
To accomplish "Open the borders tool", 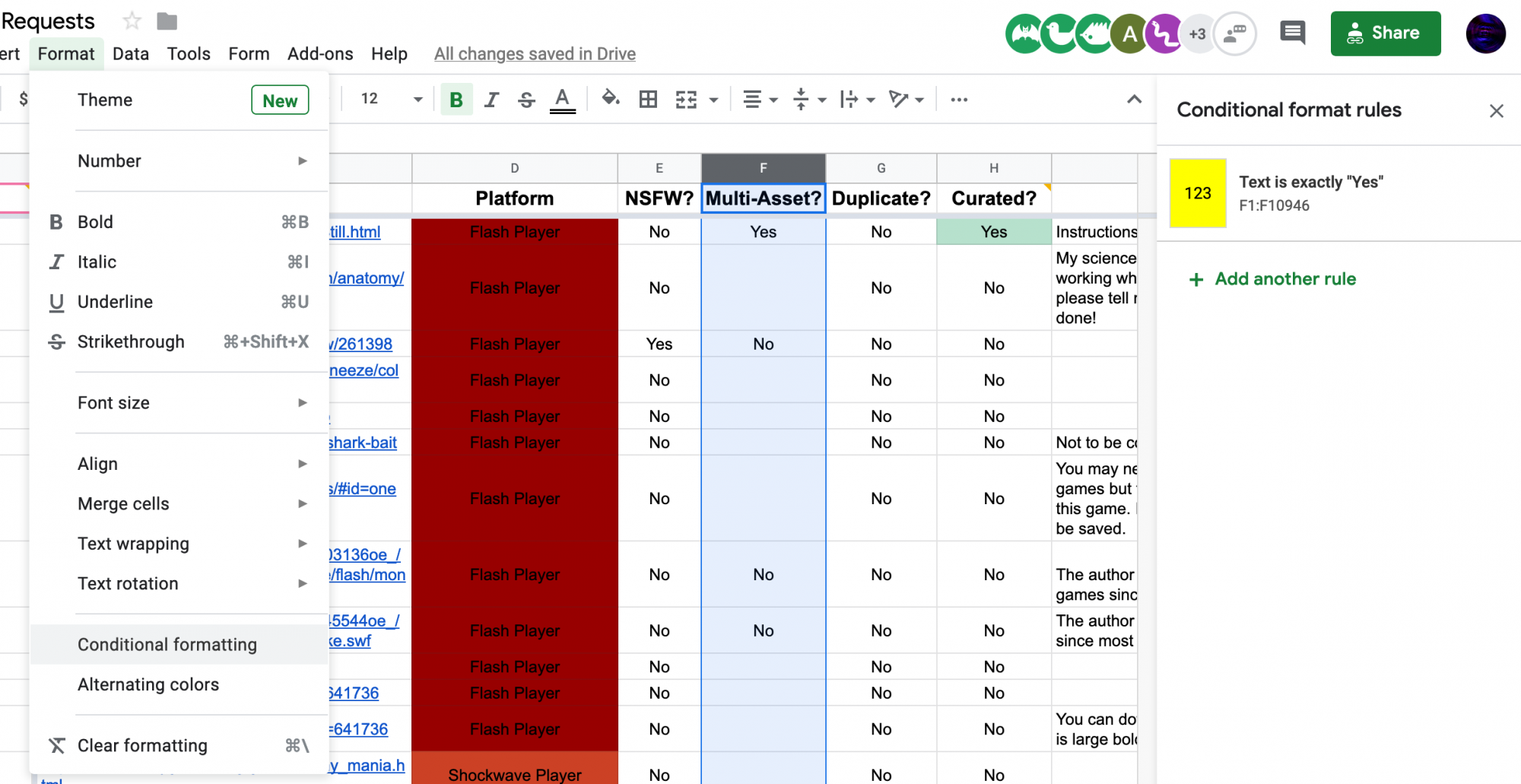I will click(x=647, y=99).
